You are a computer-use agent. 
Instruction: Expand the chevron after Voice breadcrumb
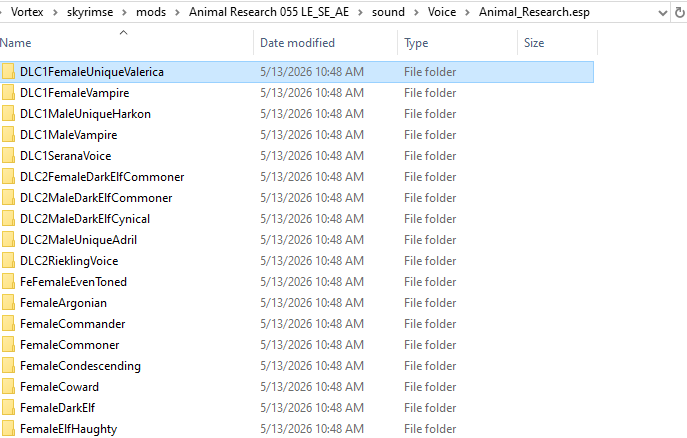pyautogui.click(x=467, y=13)
